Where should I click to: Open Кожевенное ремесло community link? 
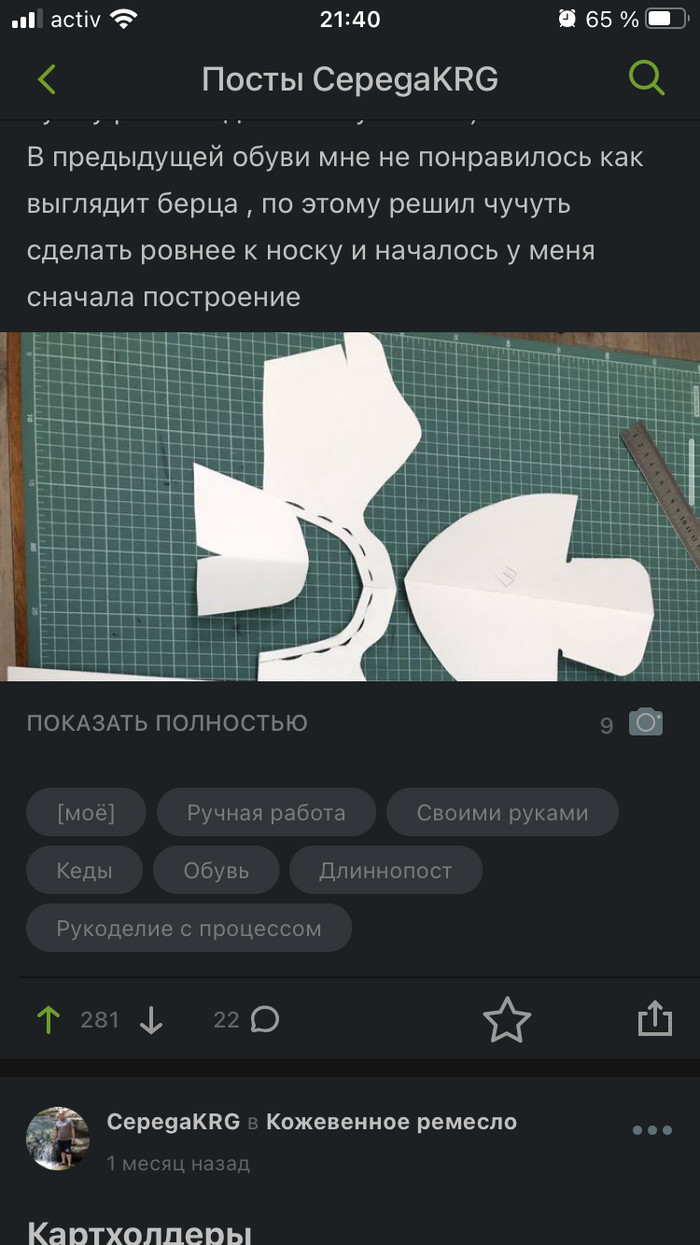[392, 1122]
